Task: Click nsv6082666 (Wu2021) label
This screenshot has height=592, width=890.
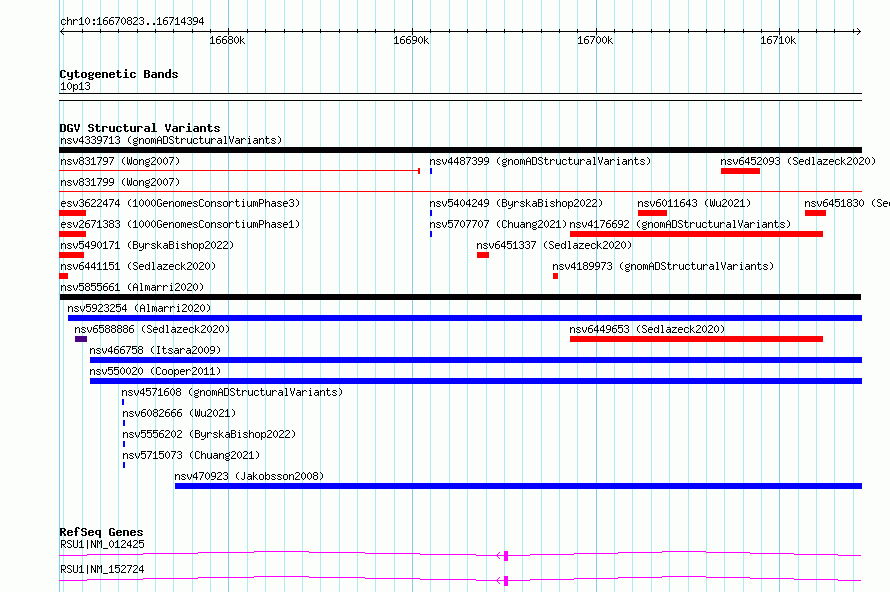Action: (x=179, y=413)
